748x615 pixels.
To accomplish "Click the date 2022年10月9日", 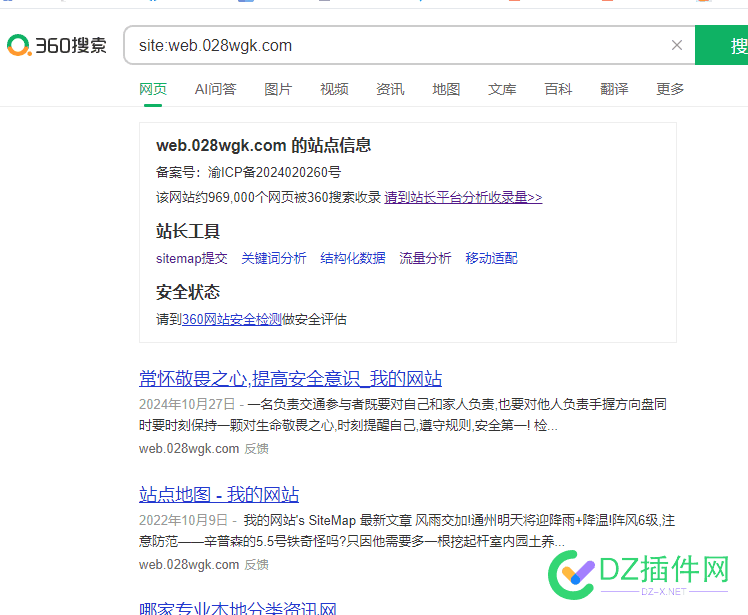I will 183,521.
